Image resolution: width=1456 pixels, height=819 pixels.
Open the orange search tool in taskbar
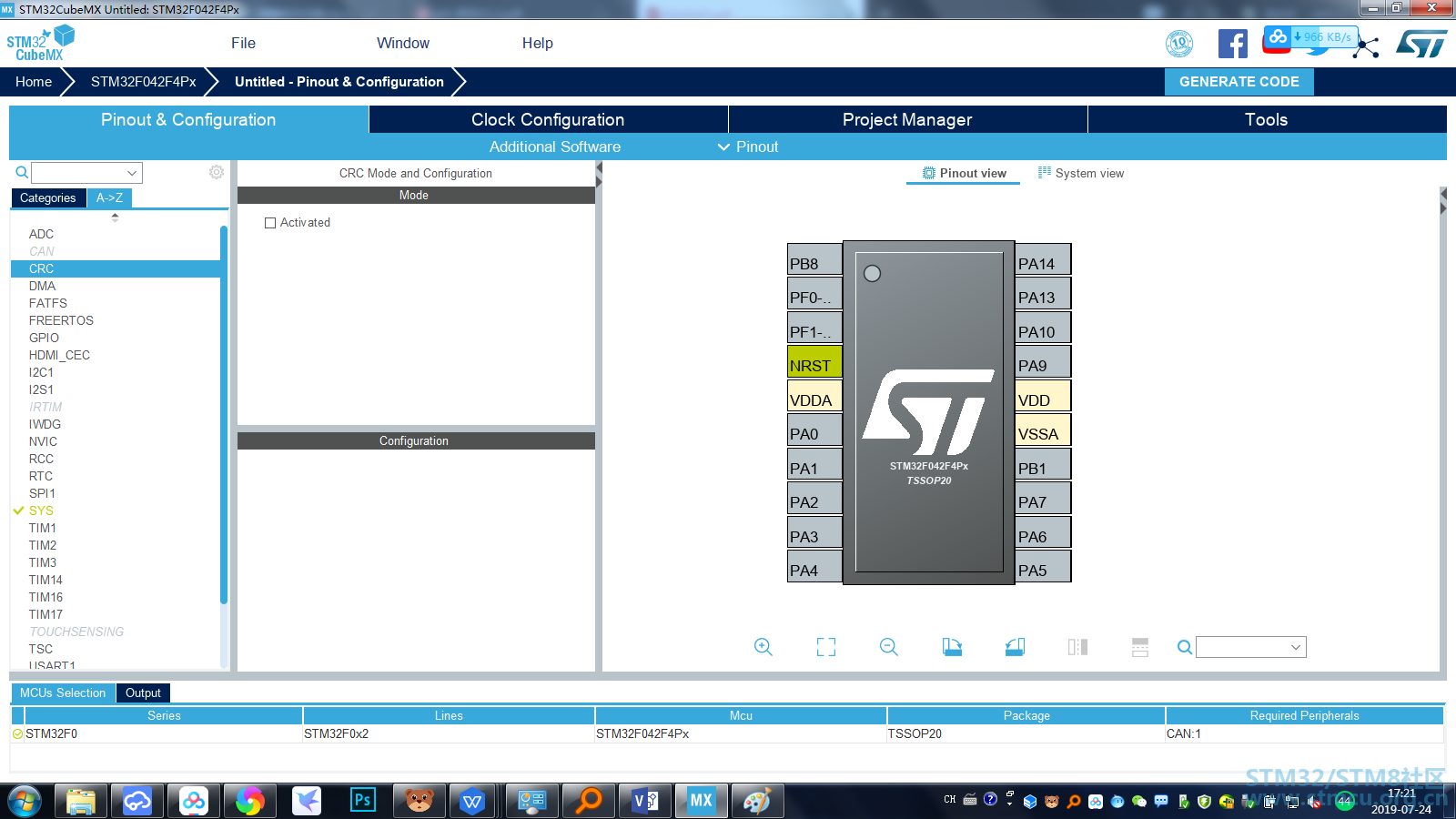[x=589, y=801]
